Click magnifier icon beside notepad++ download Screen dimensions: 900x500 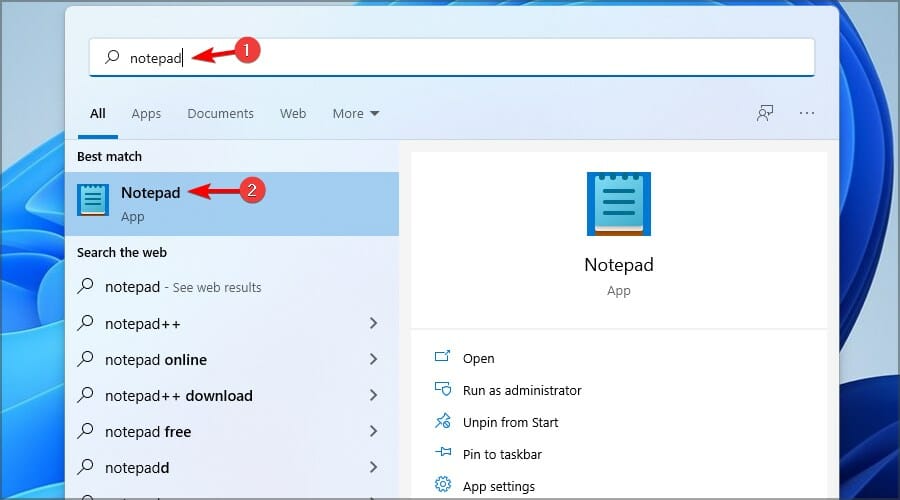coord(85,394)
